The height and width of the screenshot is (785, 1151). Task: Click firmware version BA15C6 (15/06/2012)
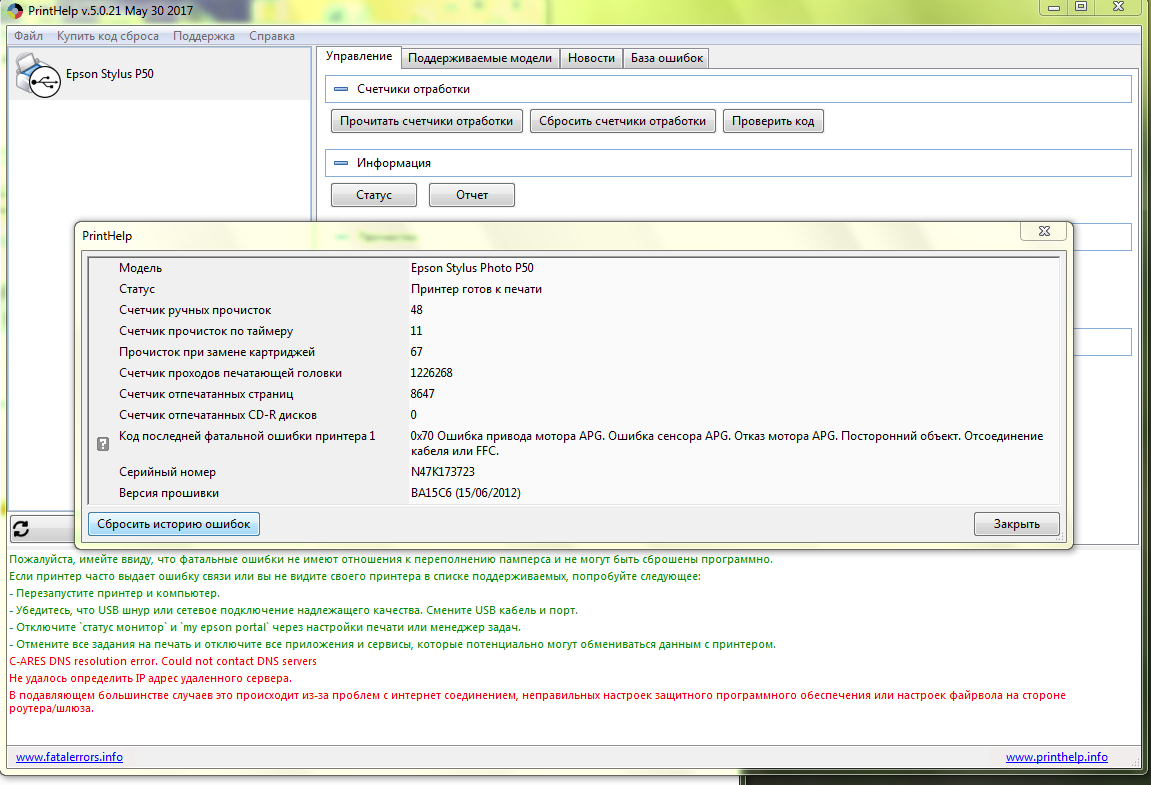465,493
